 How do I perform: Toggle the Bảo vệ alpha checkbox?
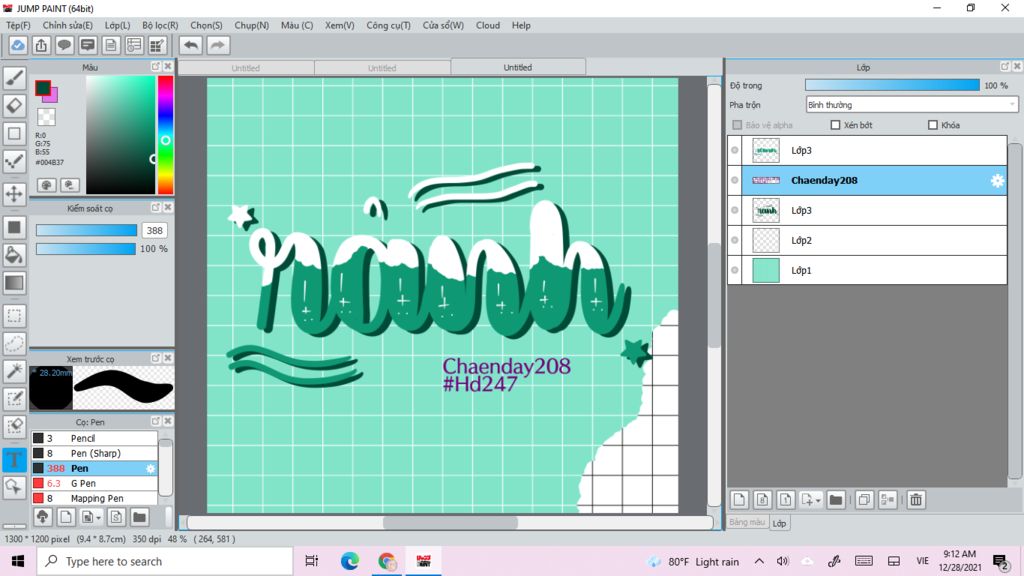pos(737,125)
